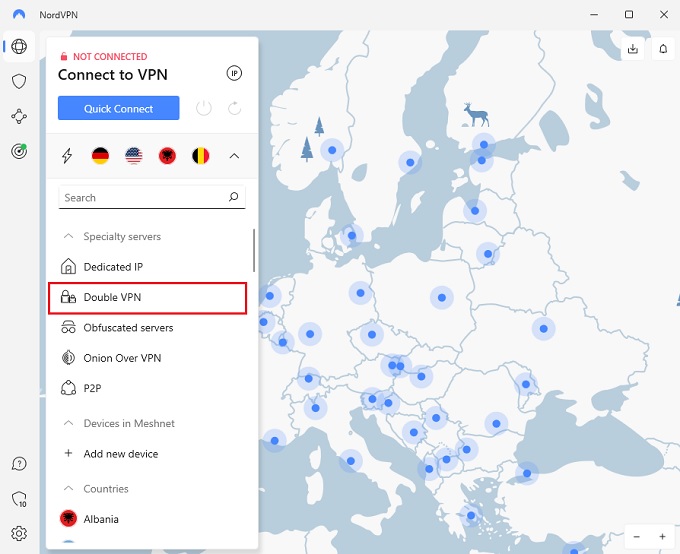Click the reconnect refresh icon
The height and width of the screenshot is (554, 680).
(x=235, y=108)
